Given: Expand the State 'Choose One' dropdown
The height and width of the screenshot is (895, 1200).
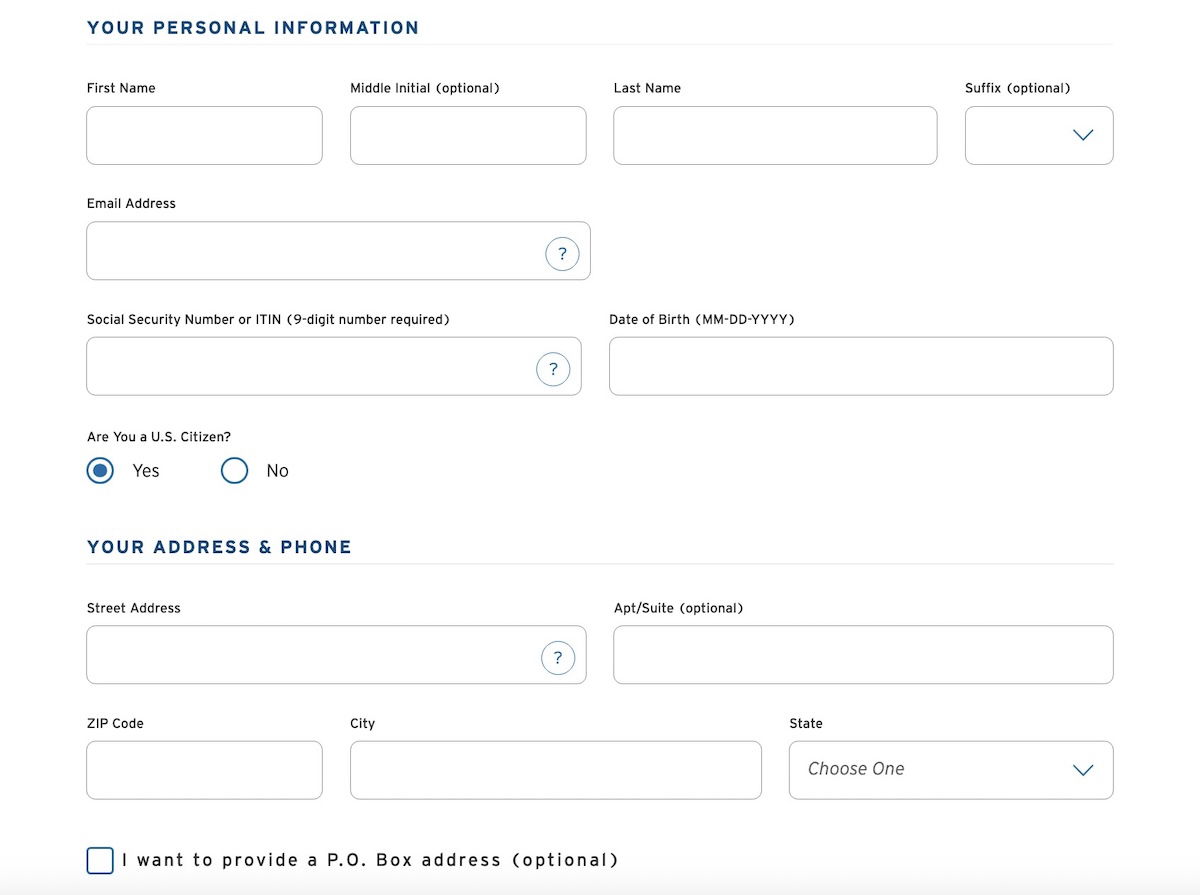Looking at the screenshot, I should coord(950,770).
